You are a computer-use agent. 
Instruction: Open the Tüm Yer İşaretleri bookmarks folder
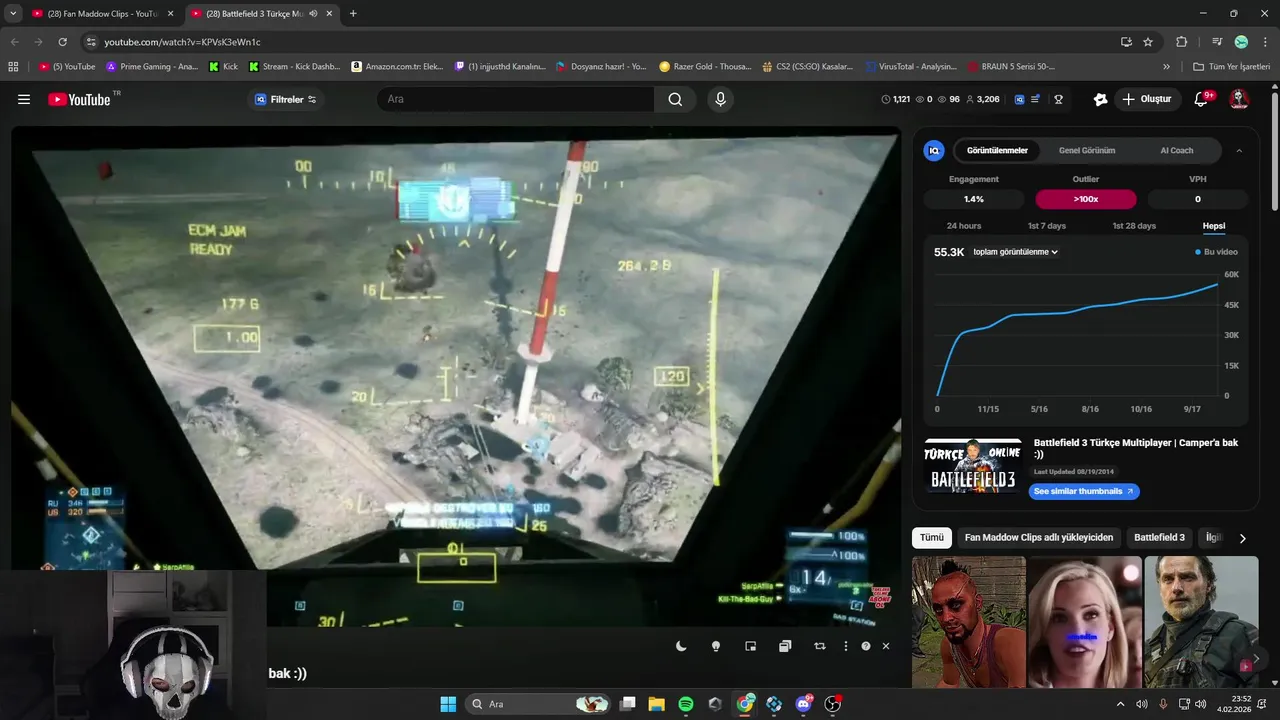[x=1231, y=67]
